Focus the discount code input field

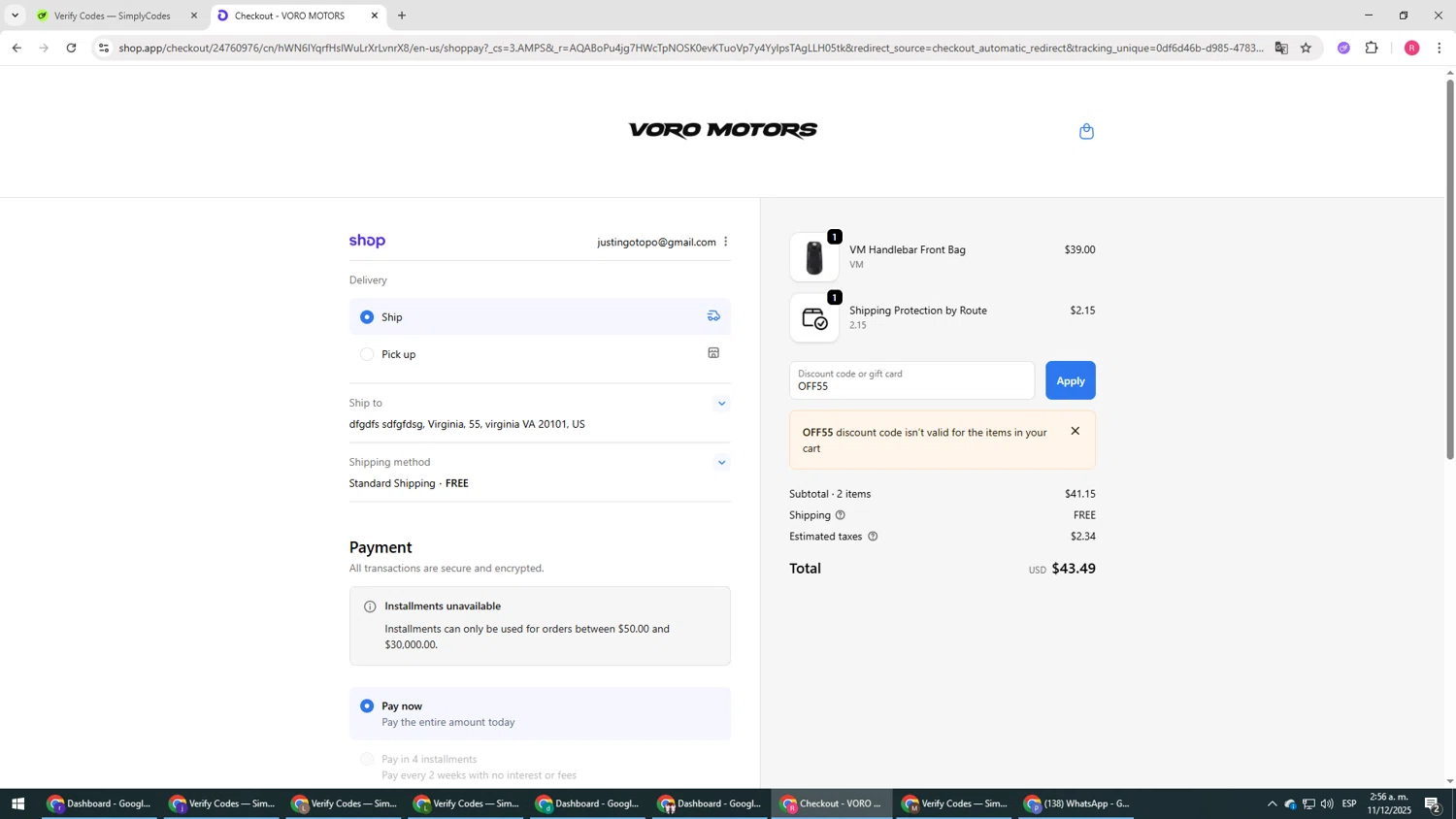click(912, 380)
